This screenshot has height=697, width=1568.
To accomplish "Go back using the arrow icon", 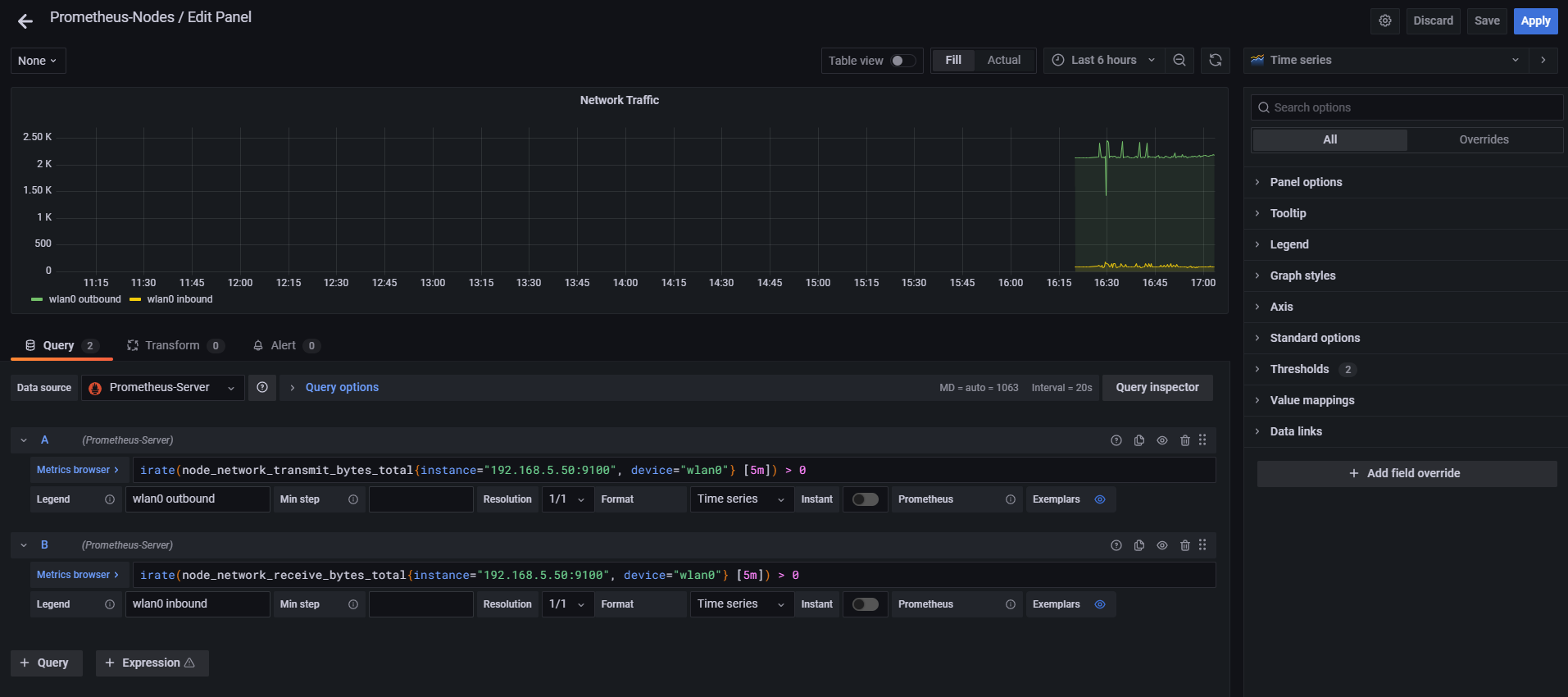I will click(25, 21).
